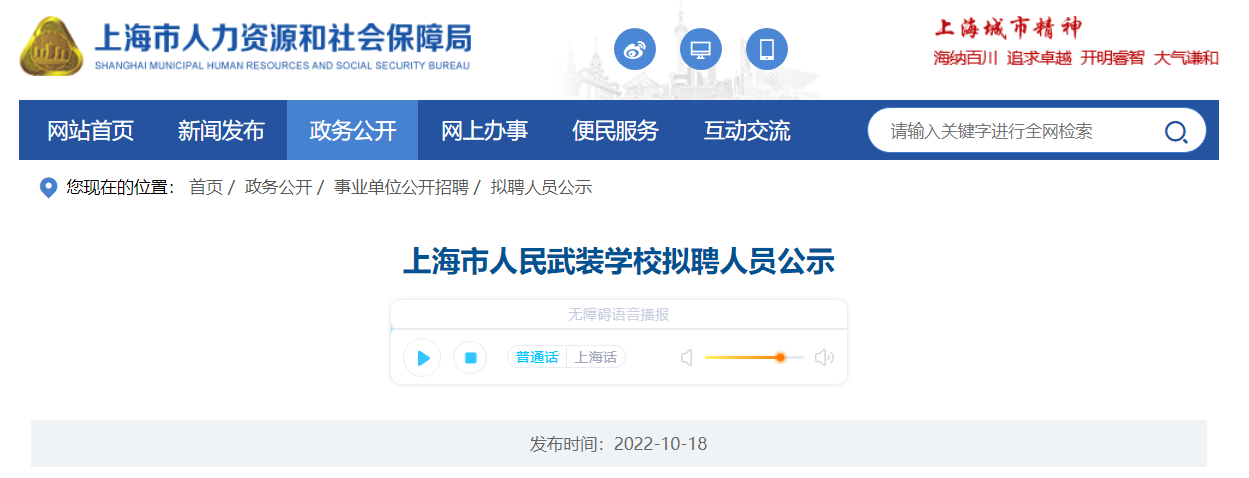Open the 新闻发布 menu item
1249x478 pixels.
[221, 130]
